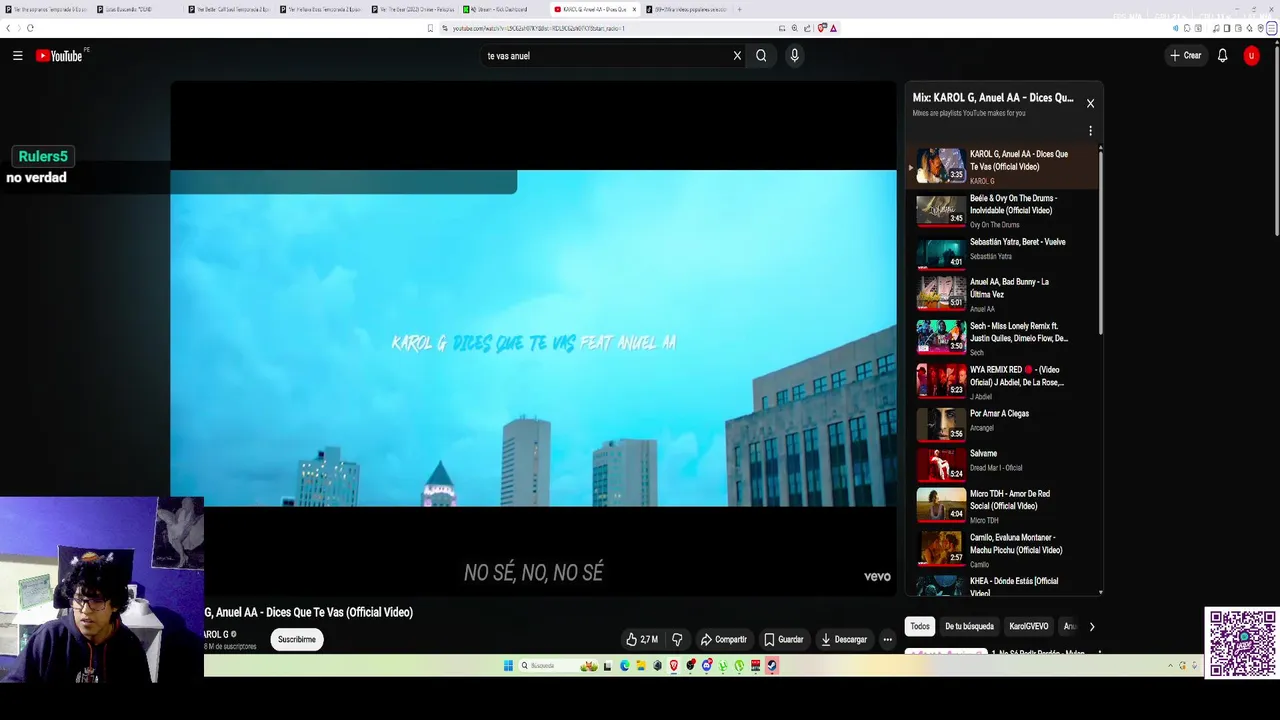Screen dimensions: 1280x720
Task: Click the Mix playlist title heading
Action: click(993, 98)
